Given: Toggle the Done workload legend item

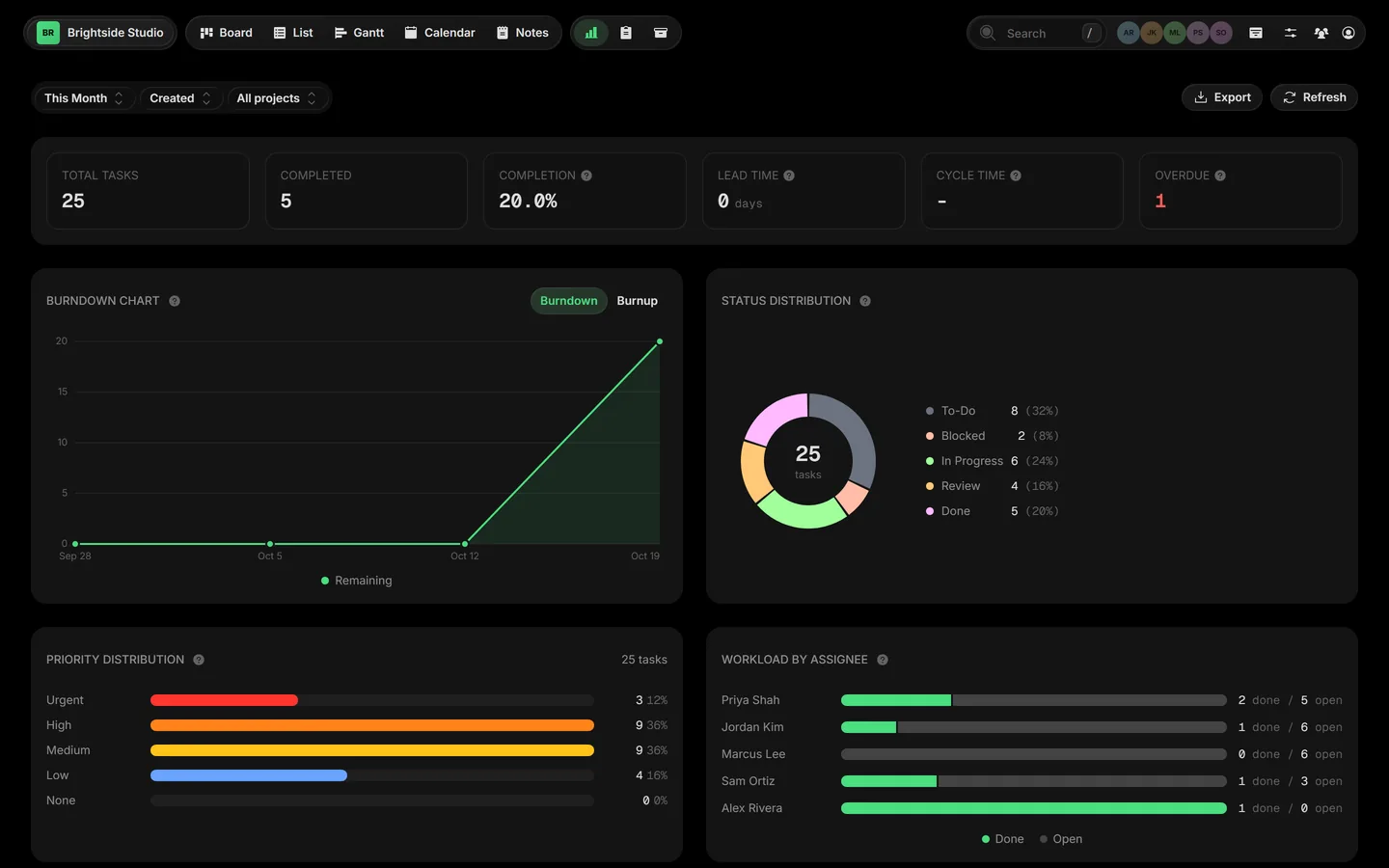Looking at the screenshot, I should click(1003, 839).
